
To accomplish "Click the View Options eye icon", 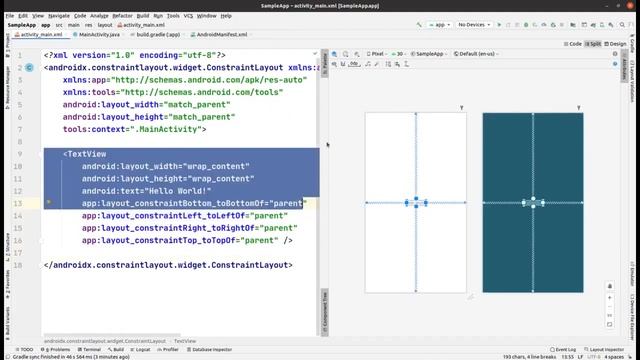I will [334, 64].
